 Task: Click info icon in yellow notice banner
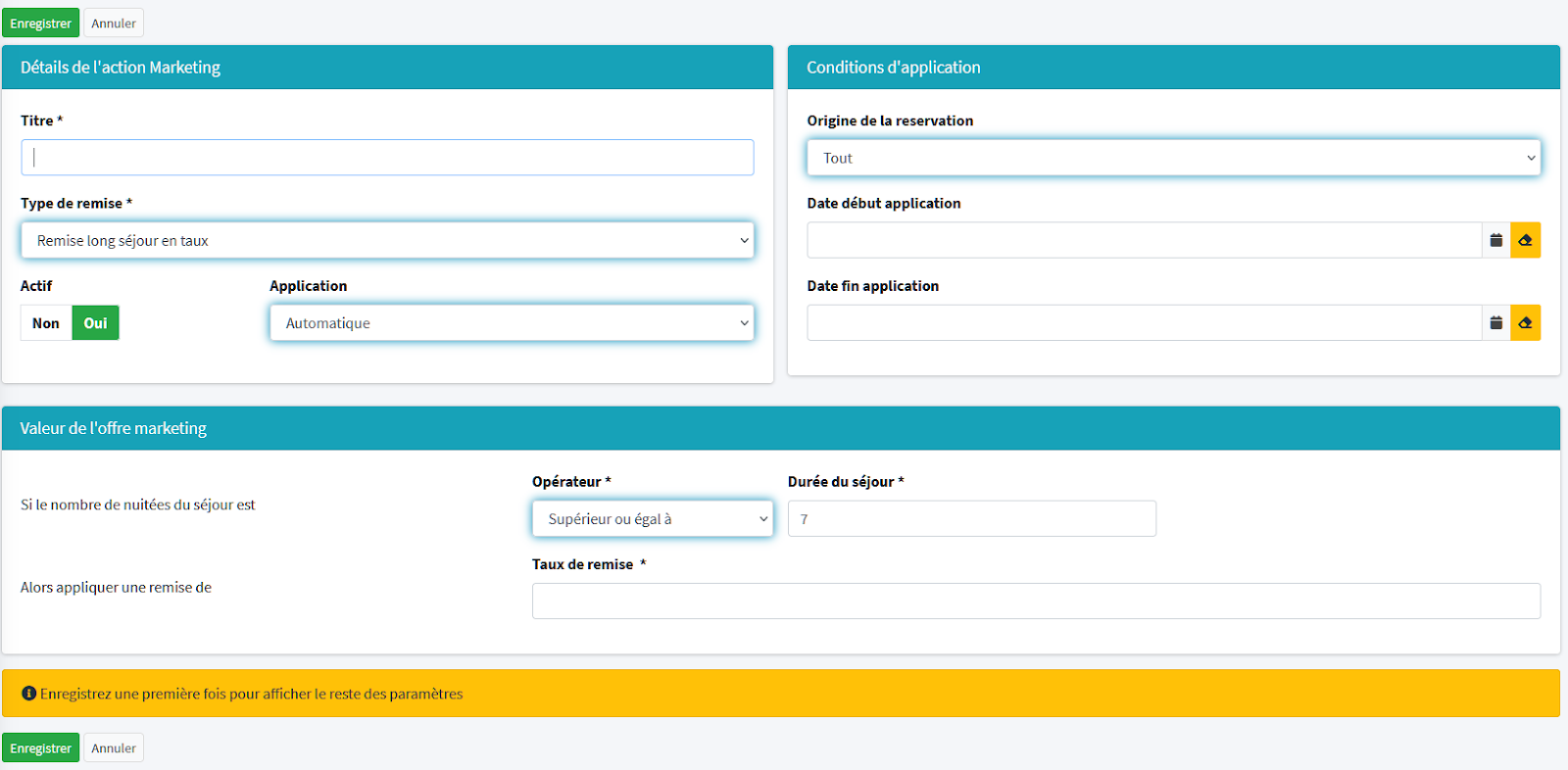point(28,694)
